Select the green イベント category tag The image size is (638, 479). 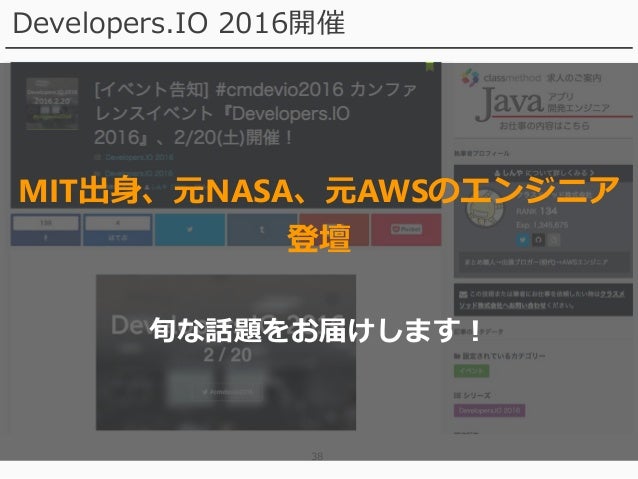[472, 371]
